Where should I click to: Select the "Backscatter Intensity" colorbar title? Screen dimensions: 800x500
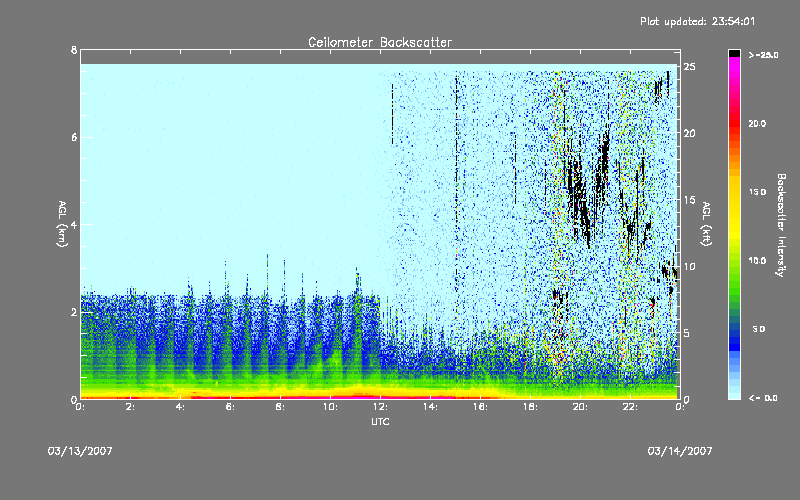(x=781, y=225)
